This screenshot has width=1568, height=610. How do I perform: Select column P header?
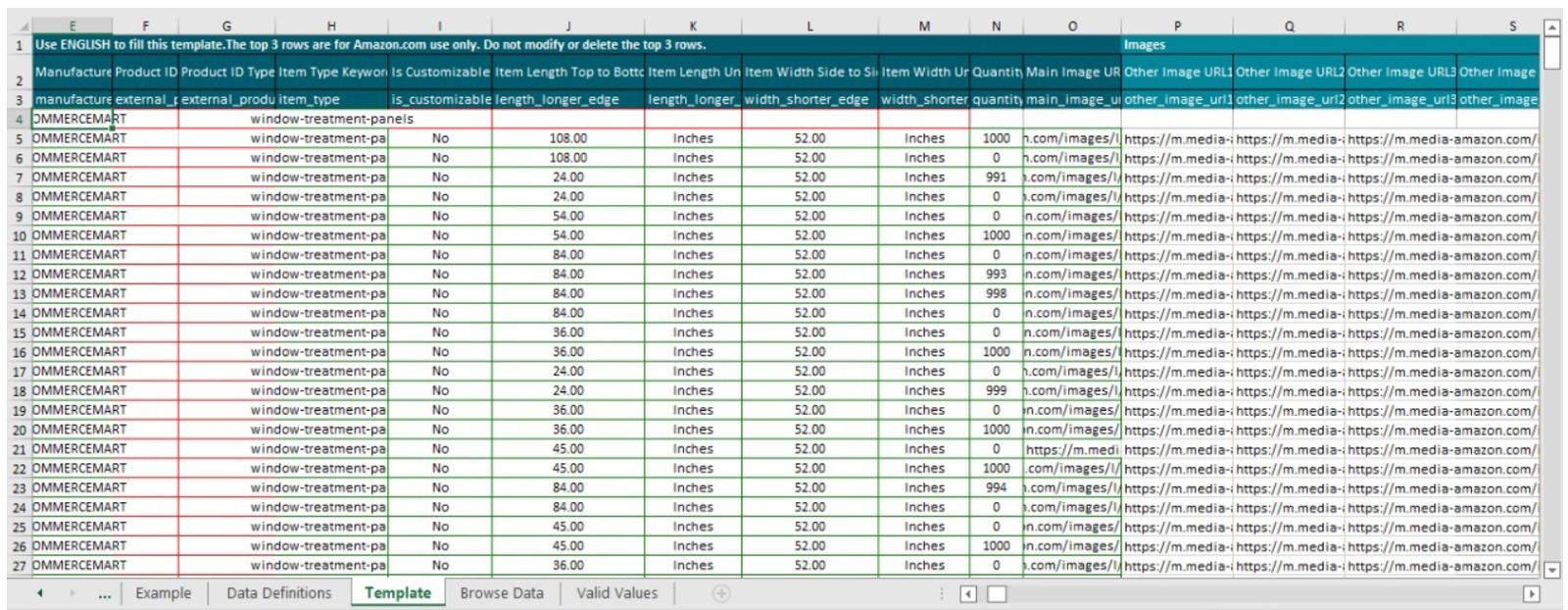click(1177, 26)
